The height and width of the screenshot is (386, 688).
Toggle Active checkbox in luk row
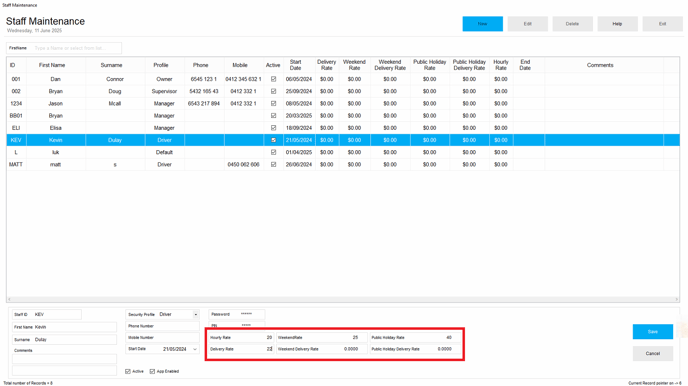click(x=273, y=152)
